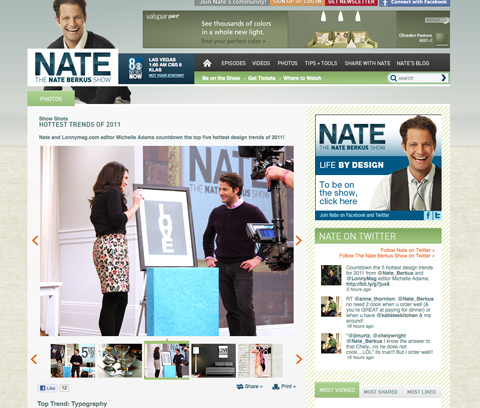Screen dimensions: 480x408
Task: Click Follow The Nate Berkus Show on Twitter
Action: point(387,256)
